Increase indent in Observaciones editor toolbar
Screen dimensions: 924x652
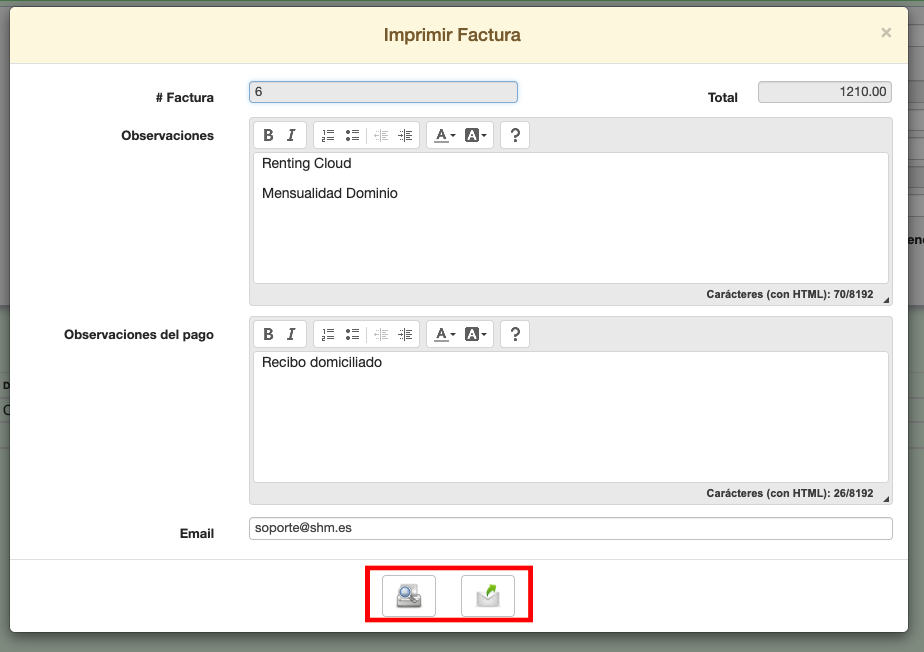point(405,136)
